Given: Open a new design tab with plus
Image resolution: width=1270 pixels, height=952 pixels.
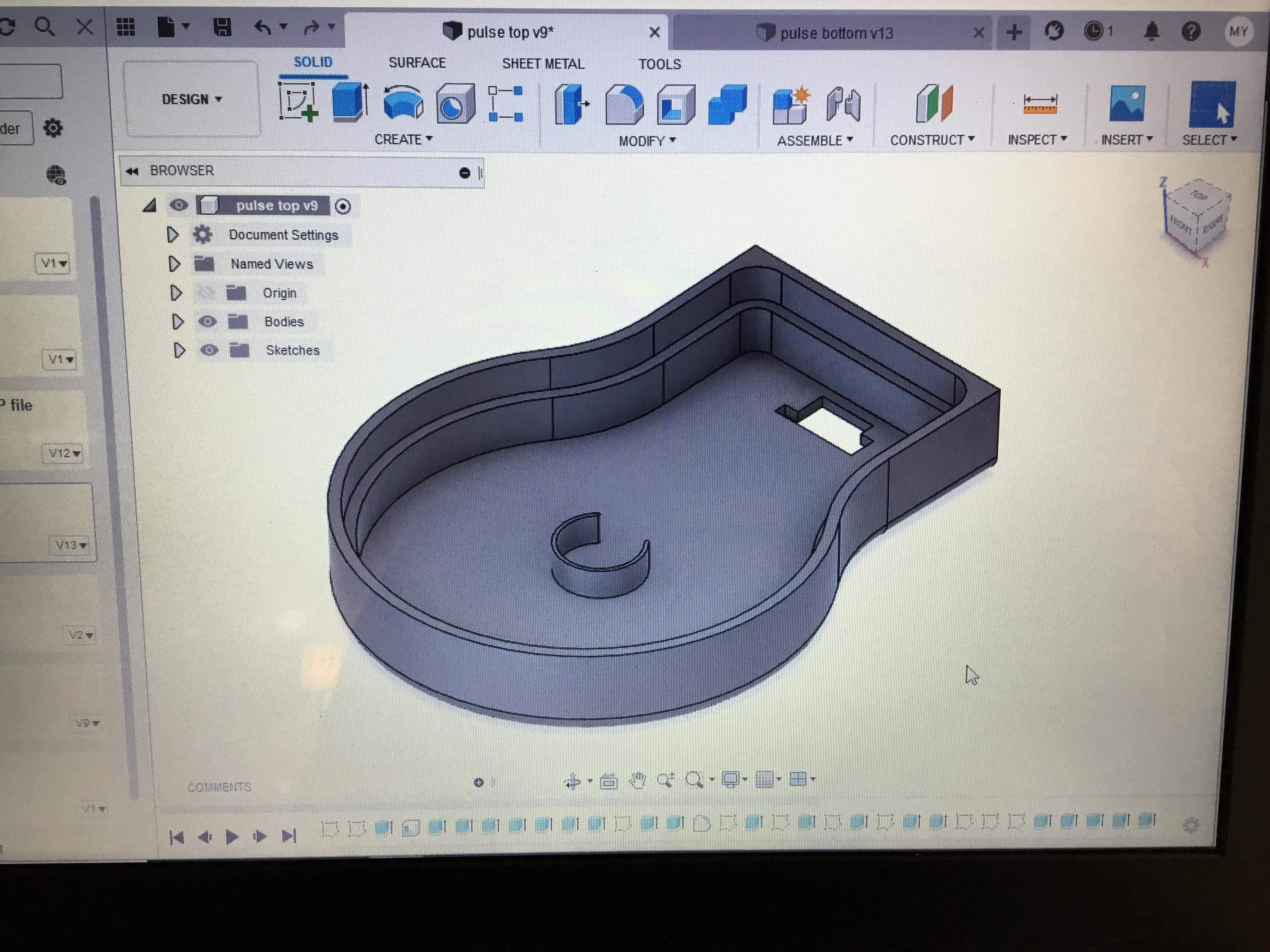Looking at the screenshot, I should (x=1014, y=31).
